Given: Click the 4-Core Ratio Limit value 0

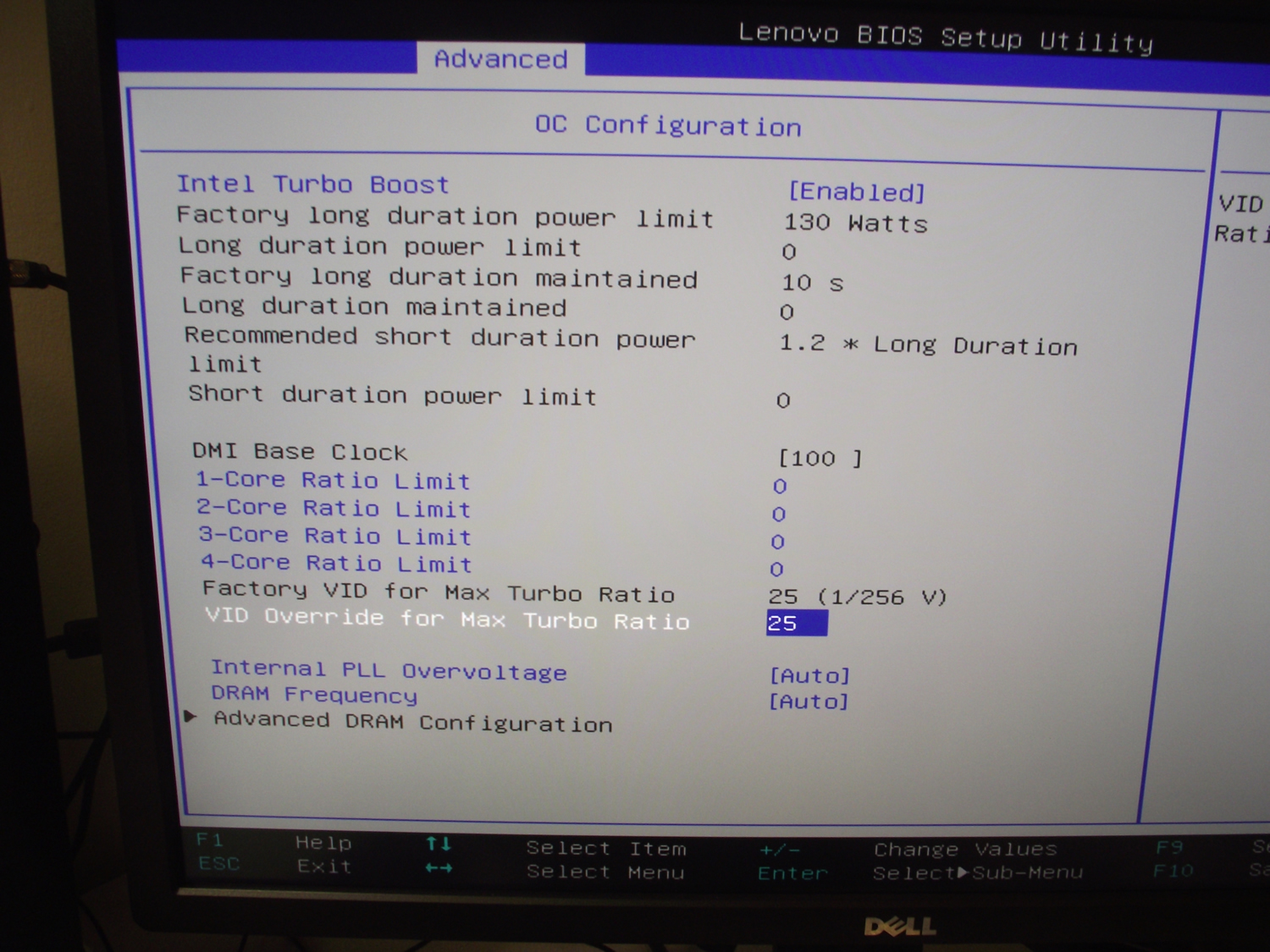Looking at the screenshot, I should pyautogui.click(x=777, y=570).
